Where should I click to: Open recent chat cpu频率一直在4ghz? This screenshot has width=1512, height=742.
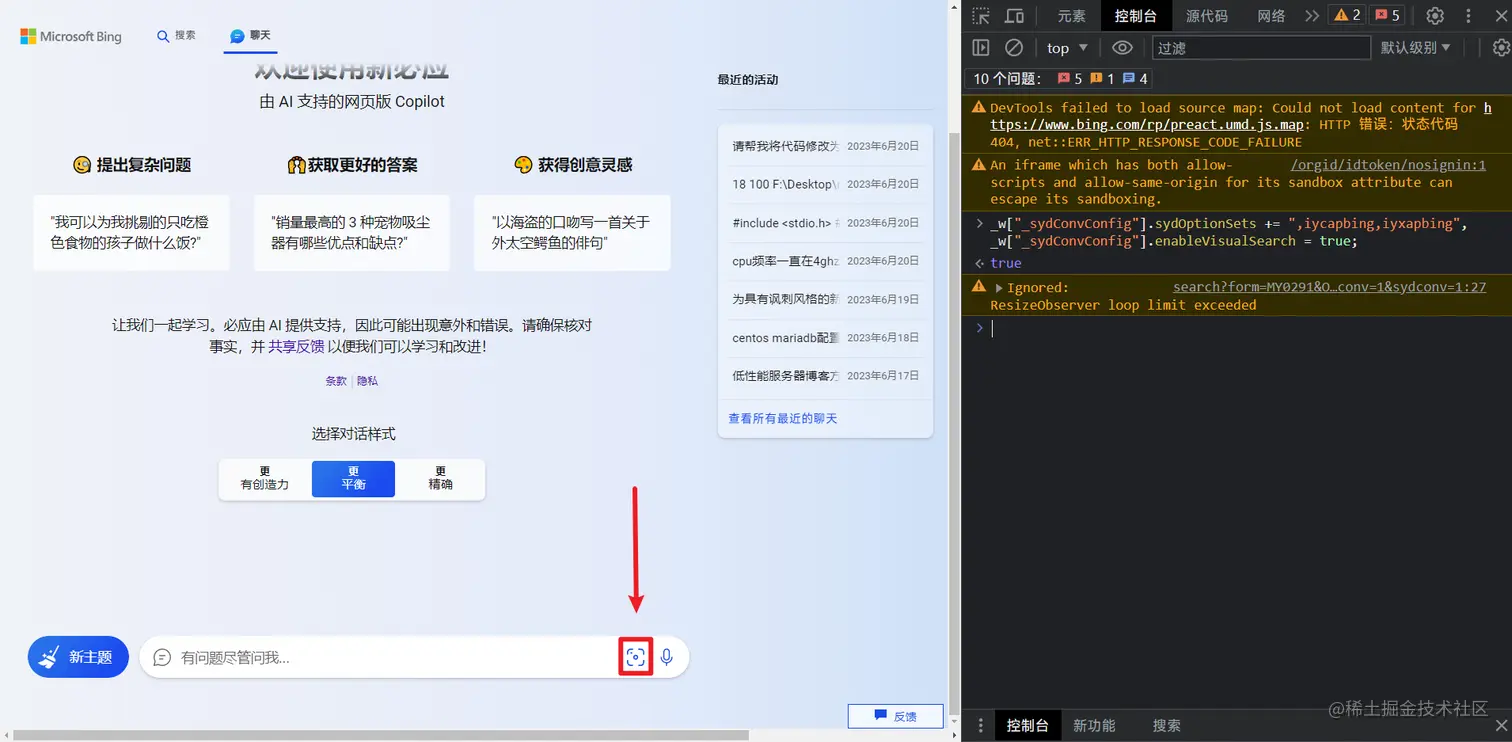click(x=825, y=261)
